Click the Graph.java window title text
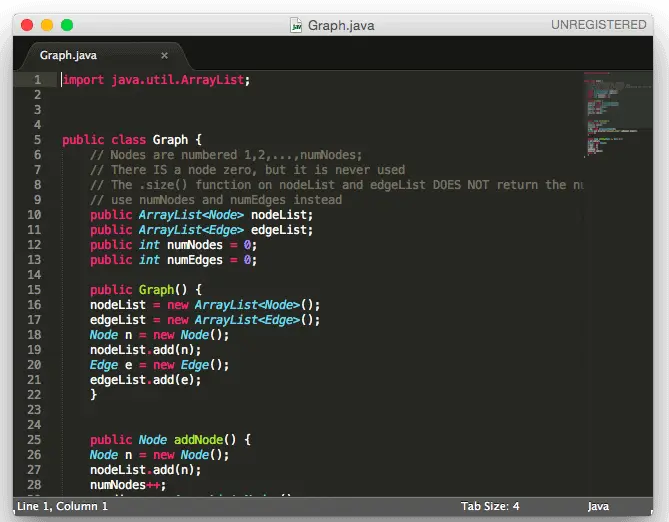669x522 pixels. coord(341,25)
